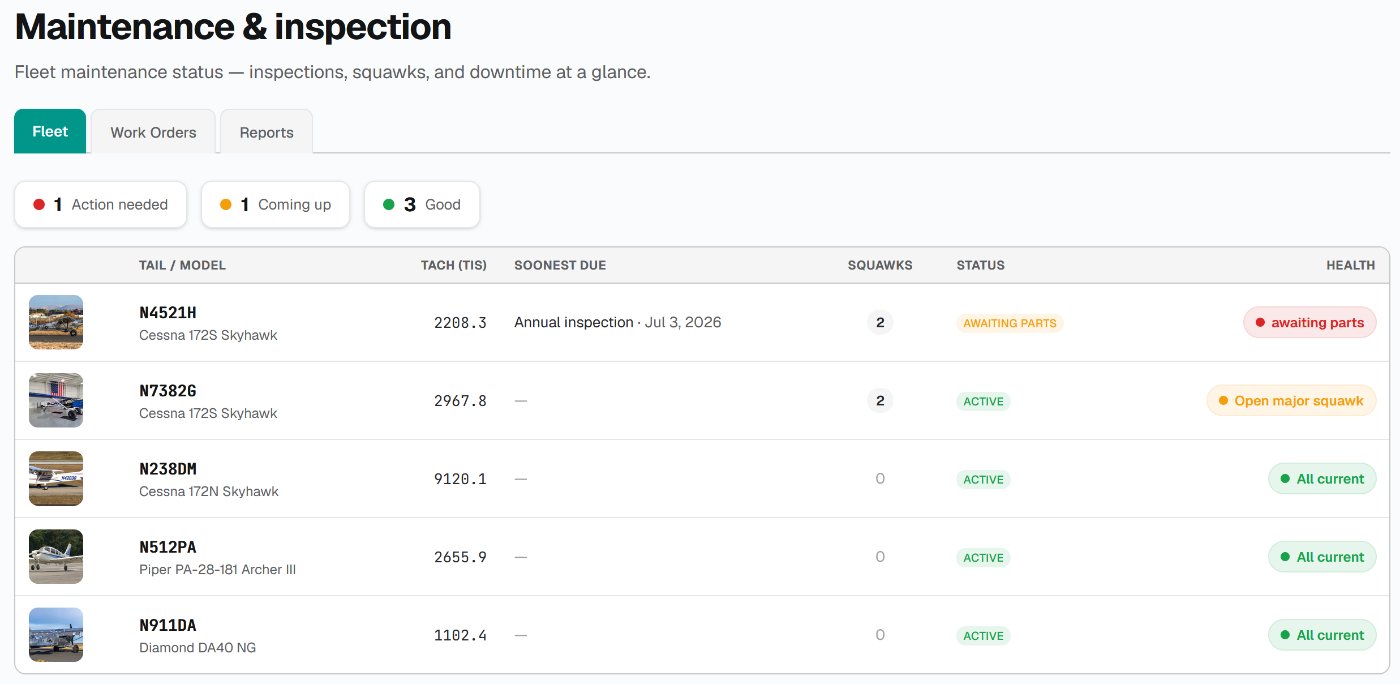The height and width of the screenshot is (684, 1400).
Task: Filter by Action needed chip
Action: coord(100,204)
